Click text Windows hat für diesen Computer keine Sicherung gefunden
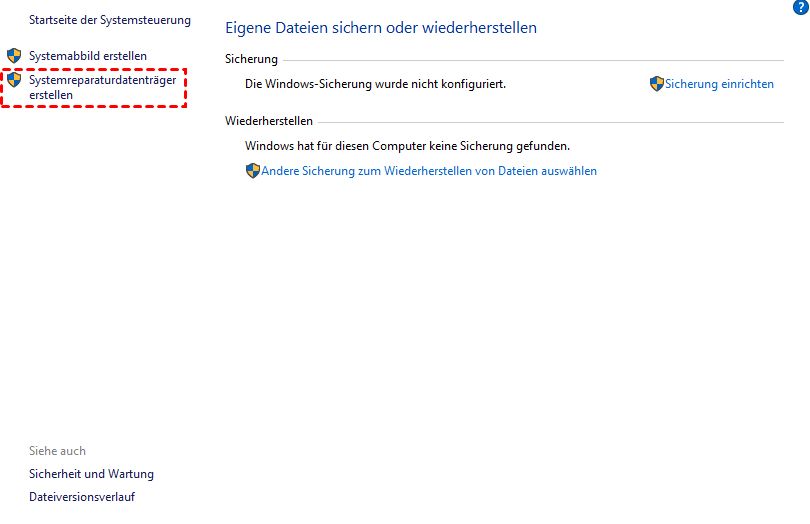Viewport: 810px width, 524px height. click(407, 146)
